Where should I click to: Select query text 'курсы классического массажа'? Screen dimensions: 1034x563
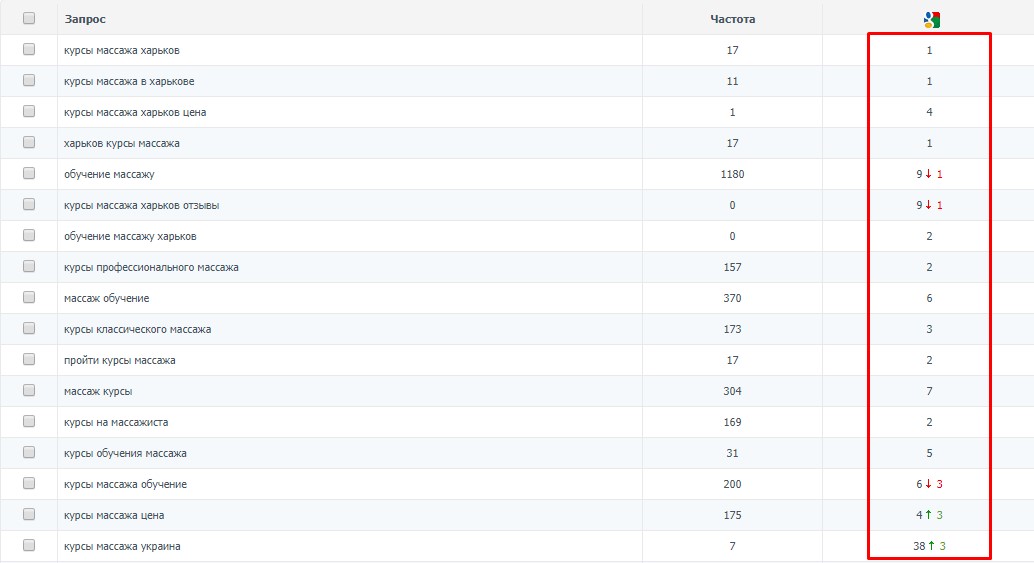click(x=137, y=329)
